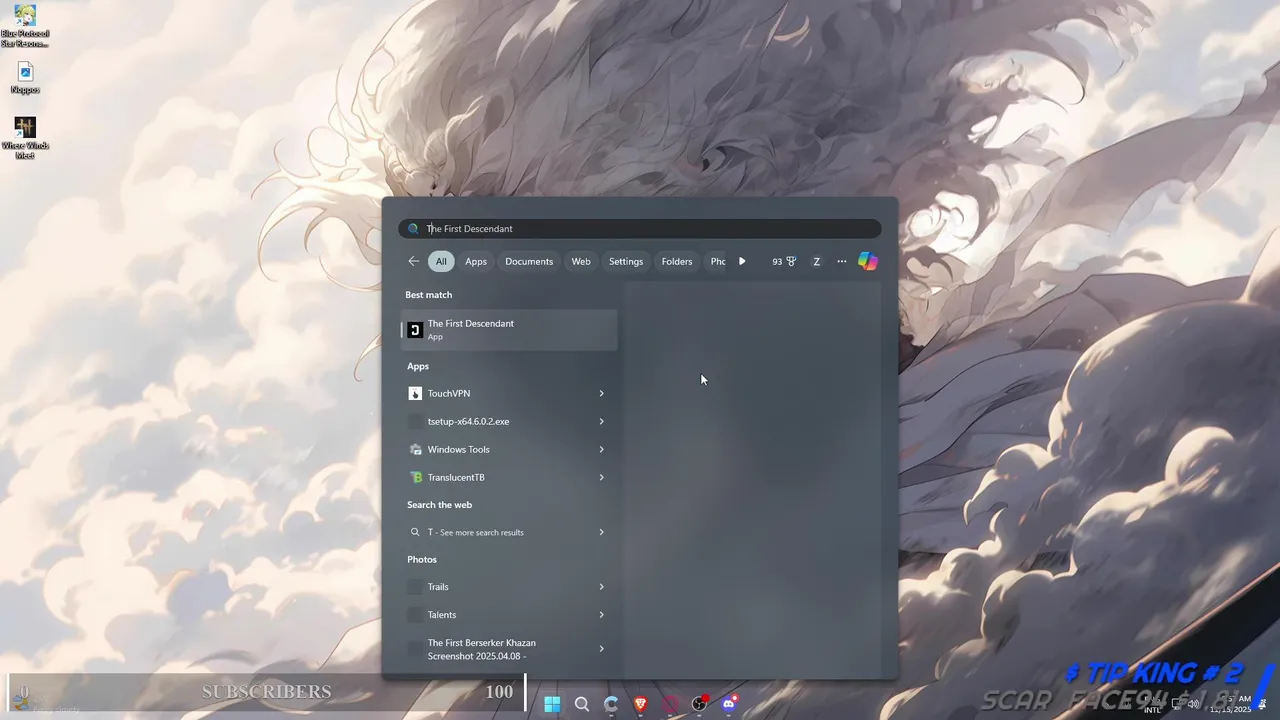Switch to the Apps filter tab
1280x720 pixels.
(476, 261)
